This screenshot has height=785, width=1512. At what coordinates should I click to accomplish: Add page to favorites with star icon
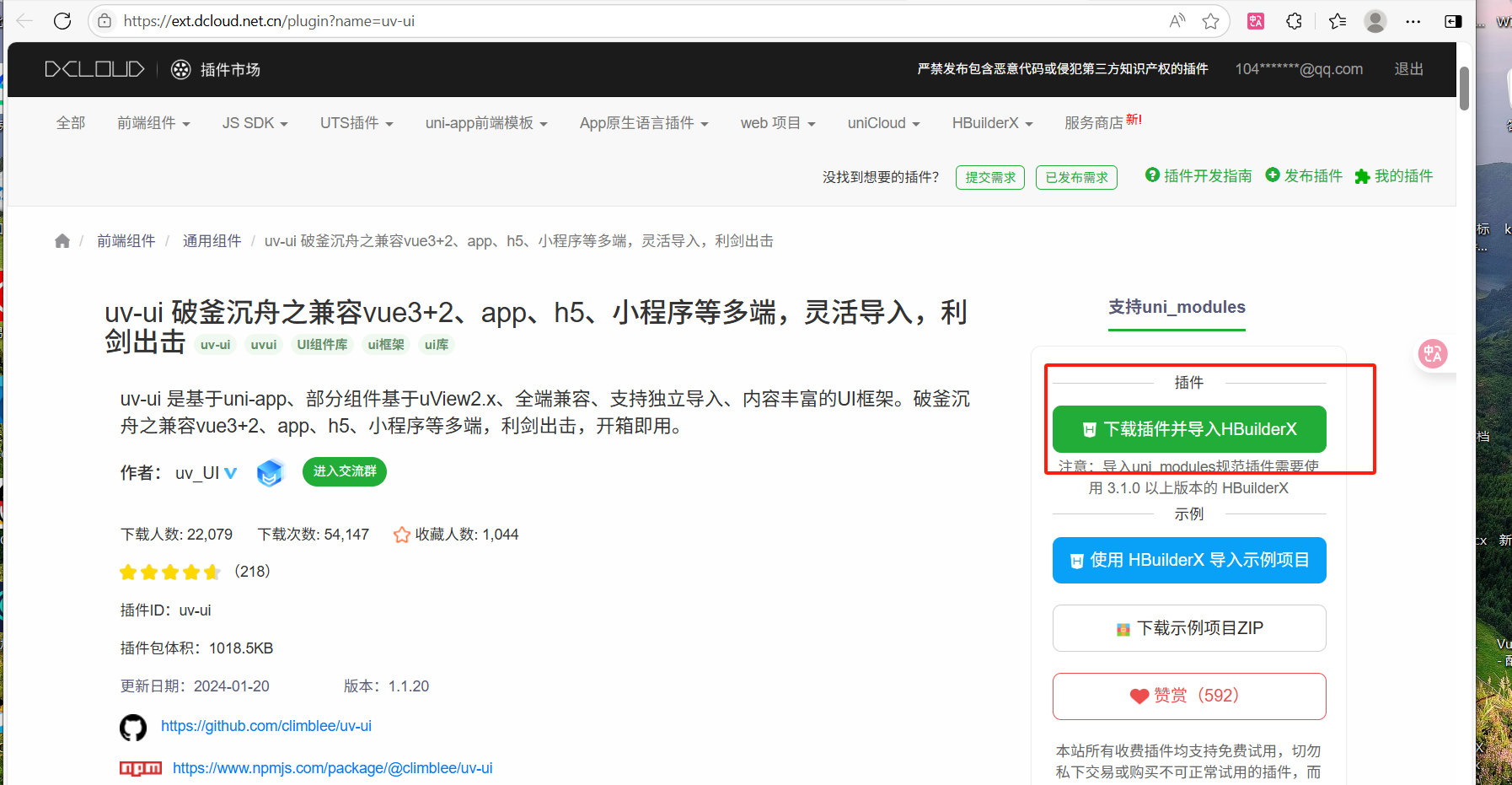(1211, 21)
